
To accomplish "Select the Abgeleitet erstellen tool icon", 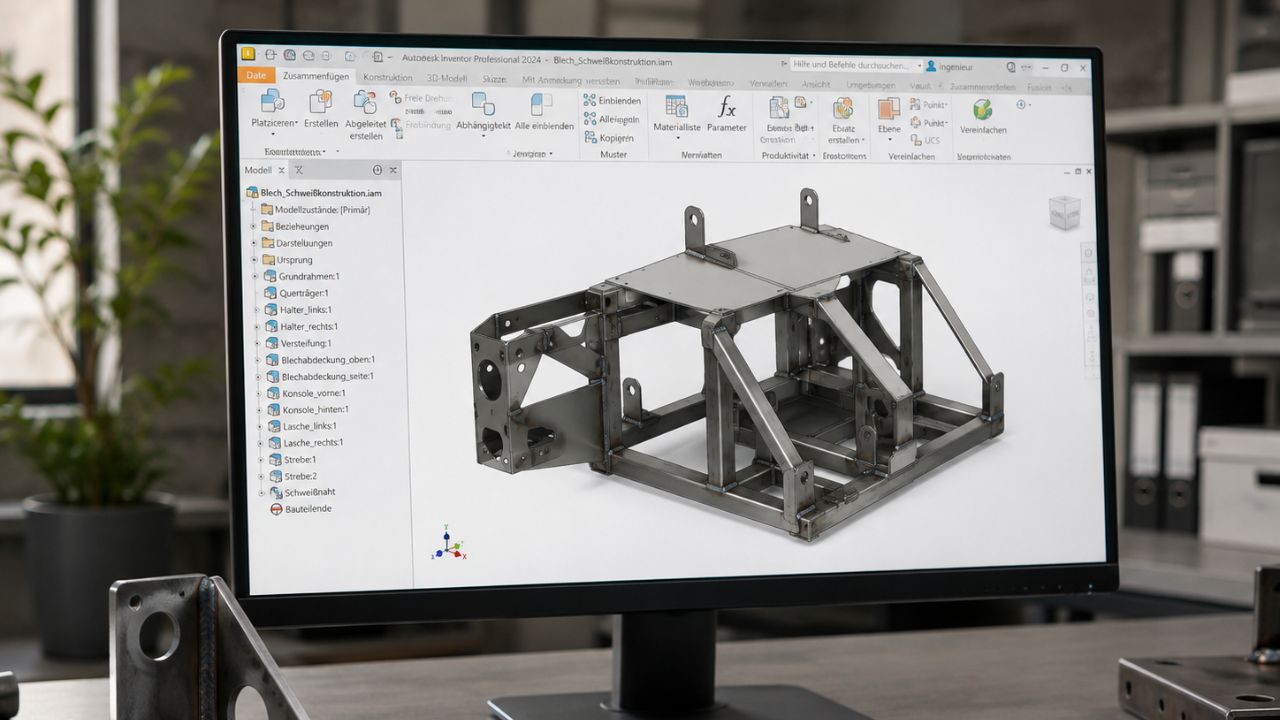I will click(x=365, y=102).
